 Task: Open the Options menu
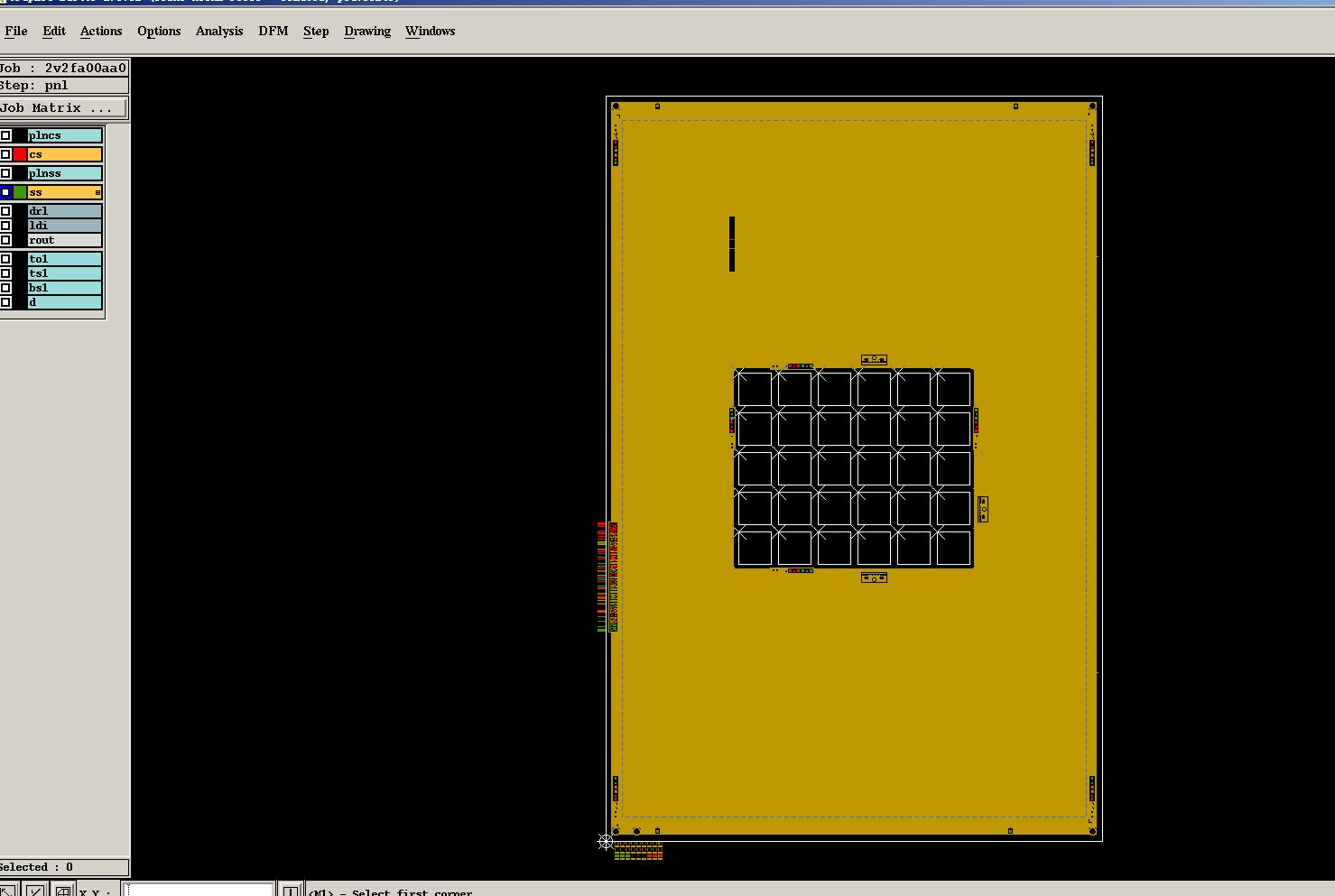point(159,31)
